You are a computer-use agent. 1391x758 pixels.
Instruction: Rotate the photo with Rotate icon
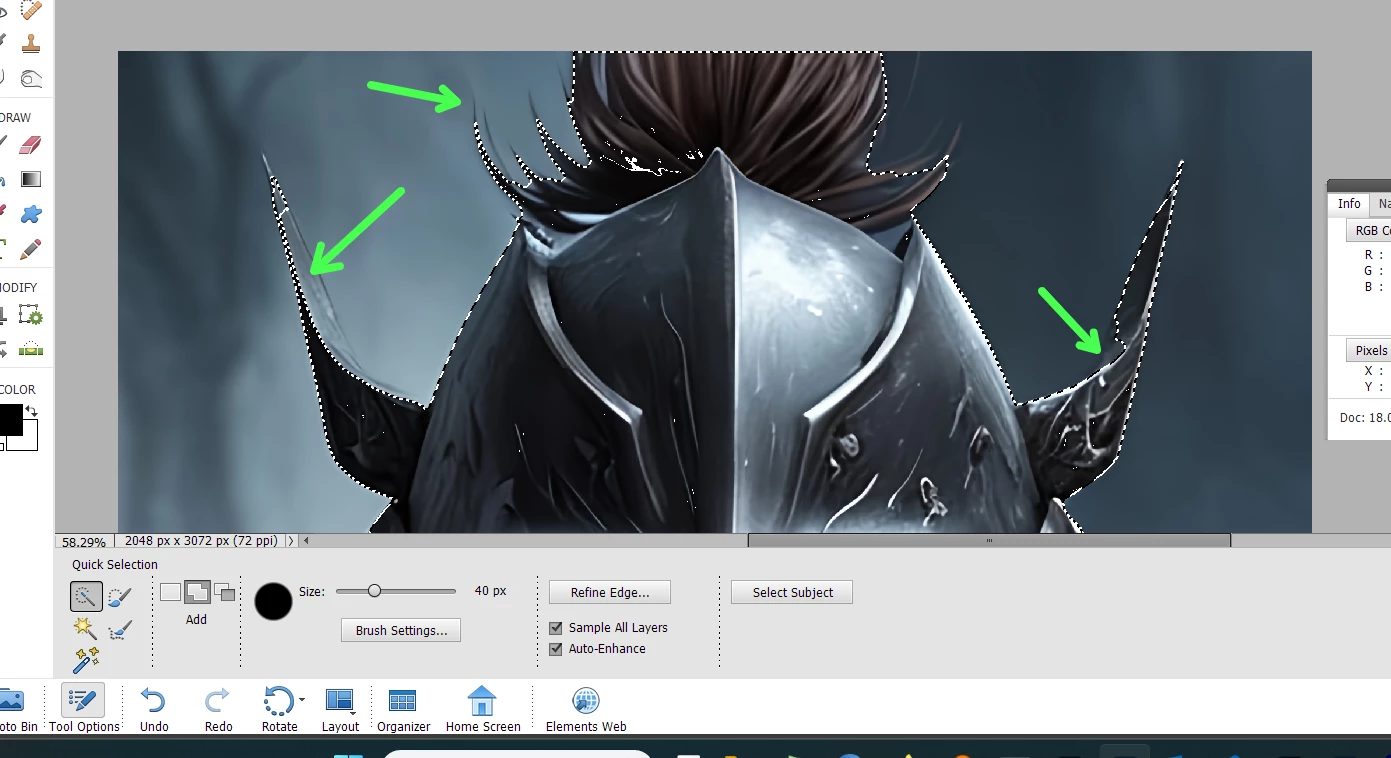click(x=277, y=701)
